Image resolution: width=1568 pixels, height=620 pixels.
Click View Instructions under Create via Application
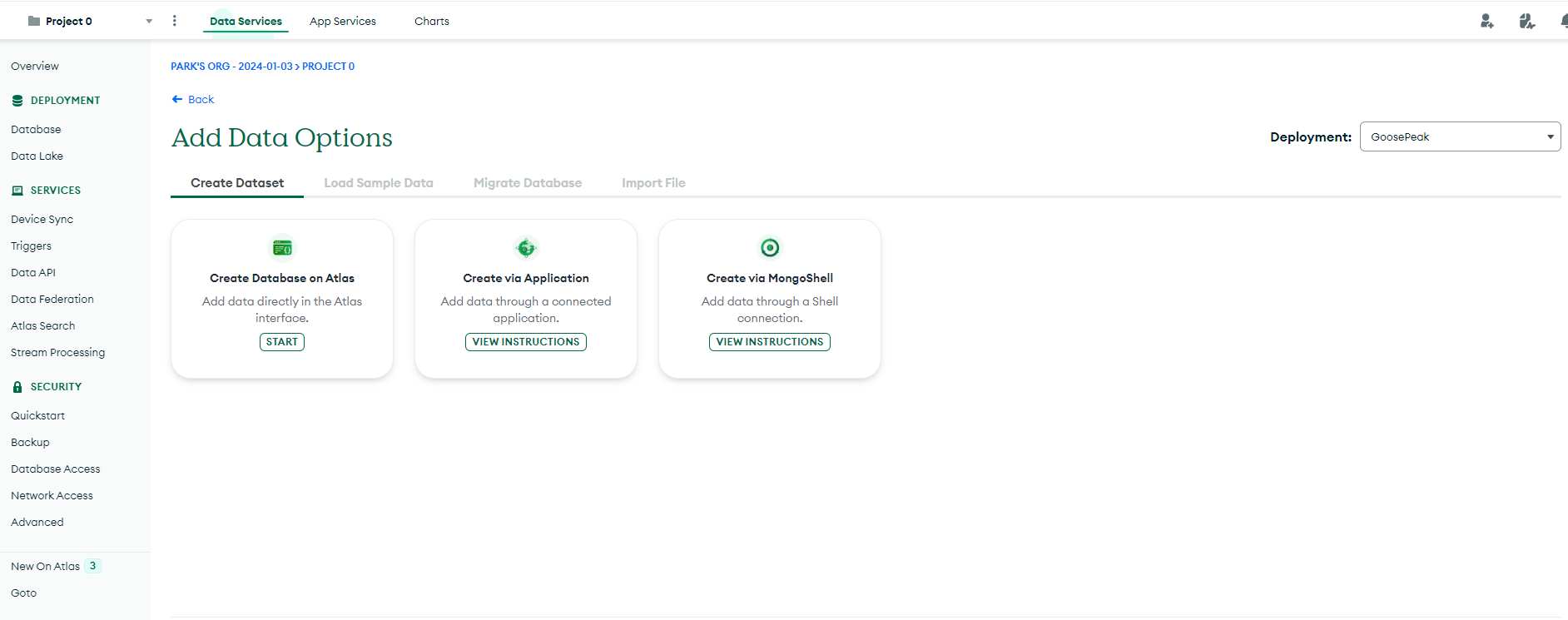[x=526, y=342]
